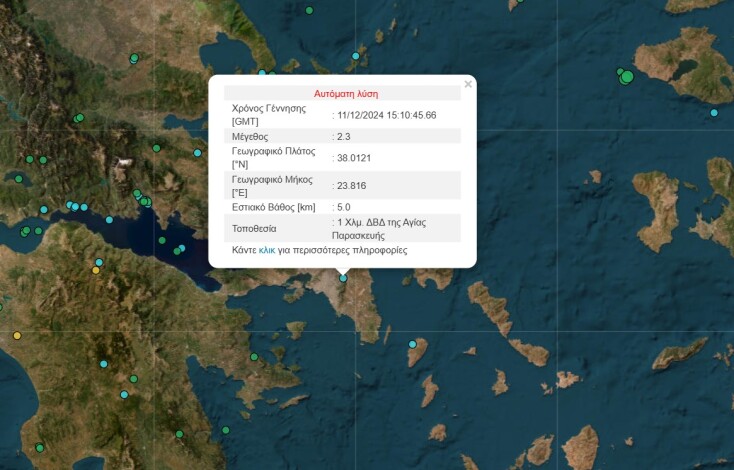The width and height of the screenshot is (734, 470).
Task: Select the cyan marker in the sea above the popup
Action: click(x=355, y=56)
